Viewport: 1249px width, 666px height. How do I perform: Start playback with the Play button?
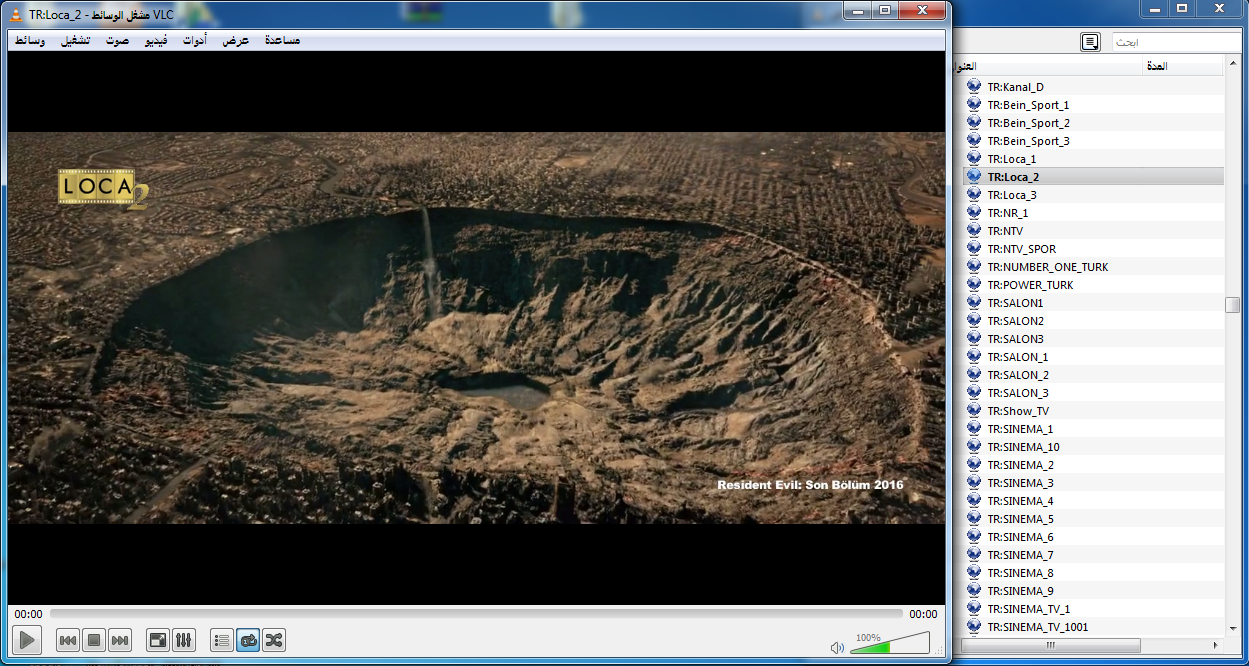(x=27, y=640)
